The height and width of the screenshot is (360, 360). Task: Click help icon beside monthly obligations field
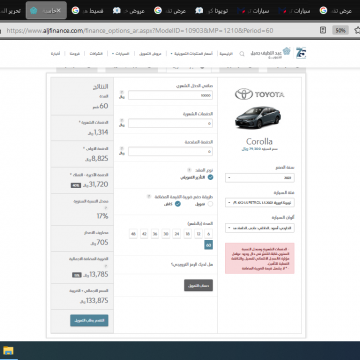tap(122, 120)
